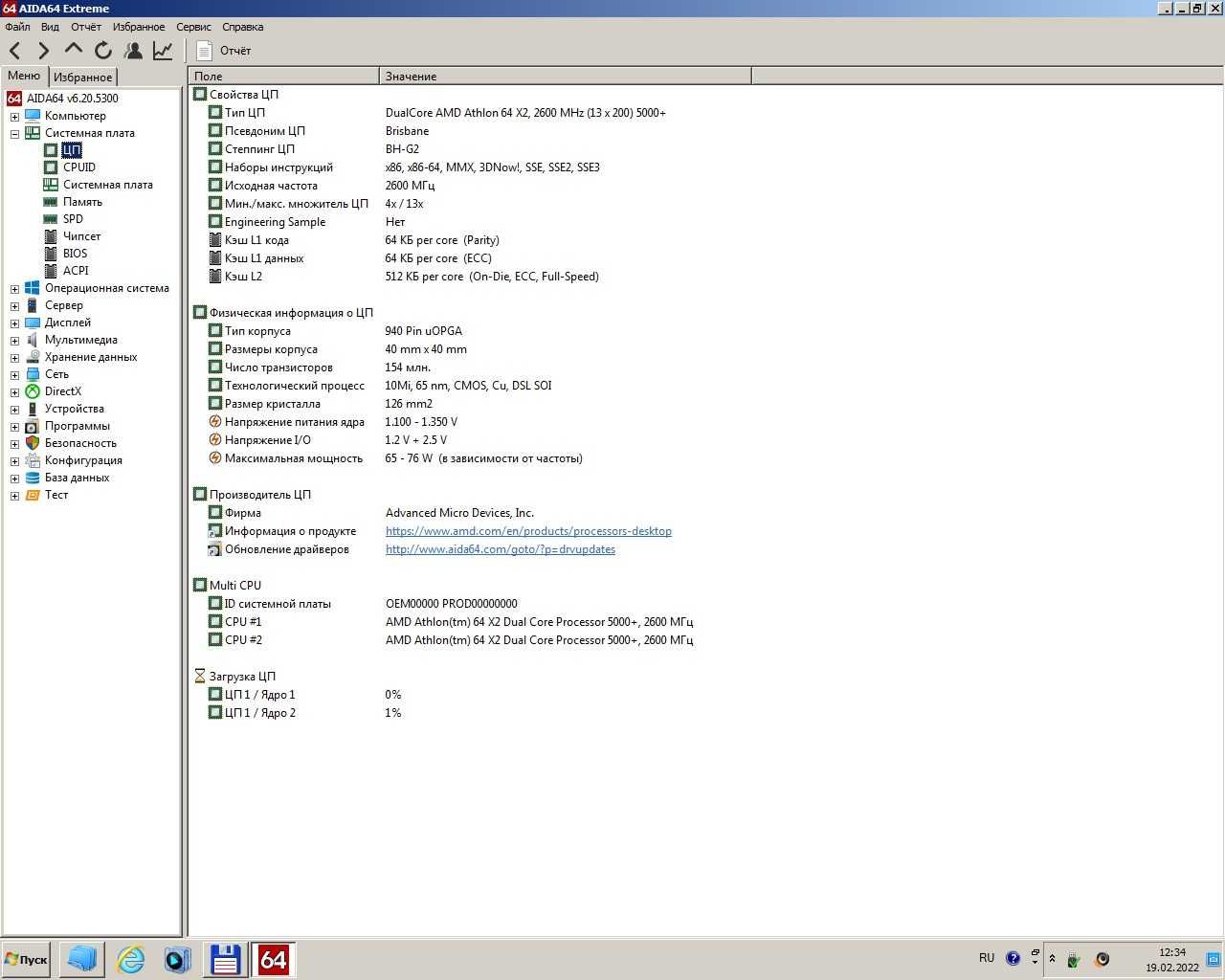Open the user icon in toolbar
The image size is (1225, 980).
click(x=133, y=50)
